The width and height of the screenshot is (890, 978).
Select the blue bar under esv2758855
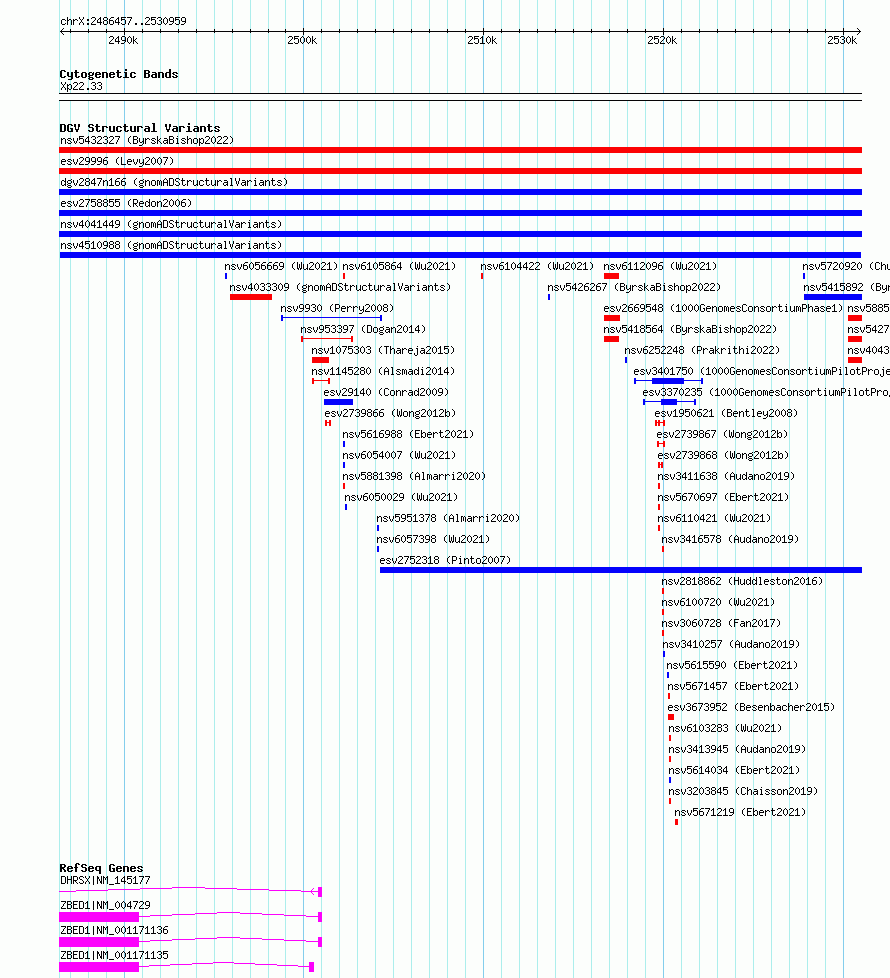(460, 213)
